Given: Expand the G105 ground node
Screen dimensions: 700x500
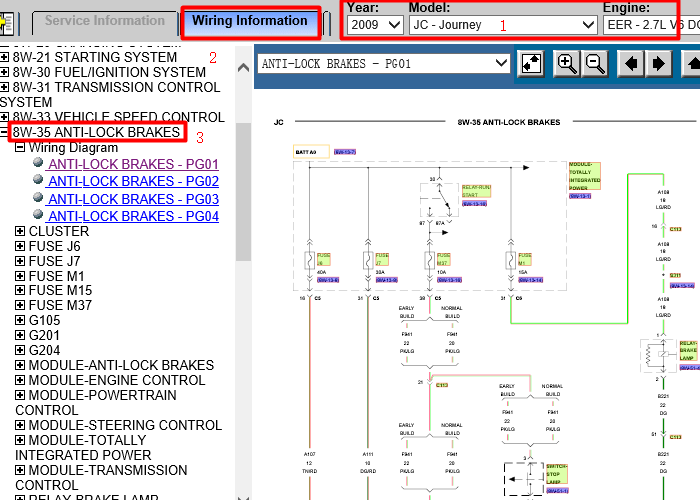Looking at the screenshot, I should [x=20, y=320].
